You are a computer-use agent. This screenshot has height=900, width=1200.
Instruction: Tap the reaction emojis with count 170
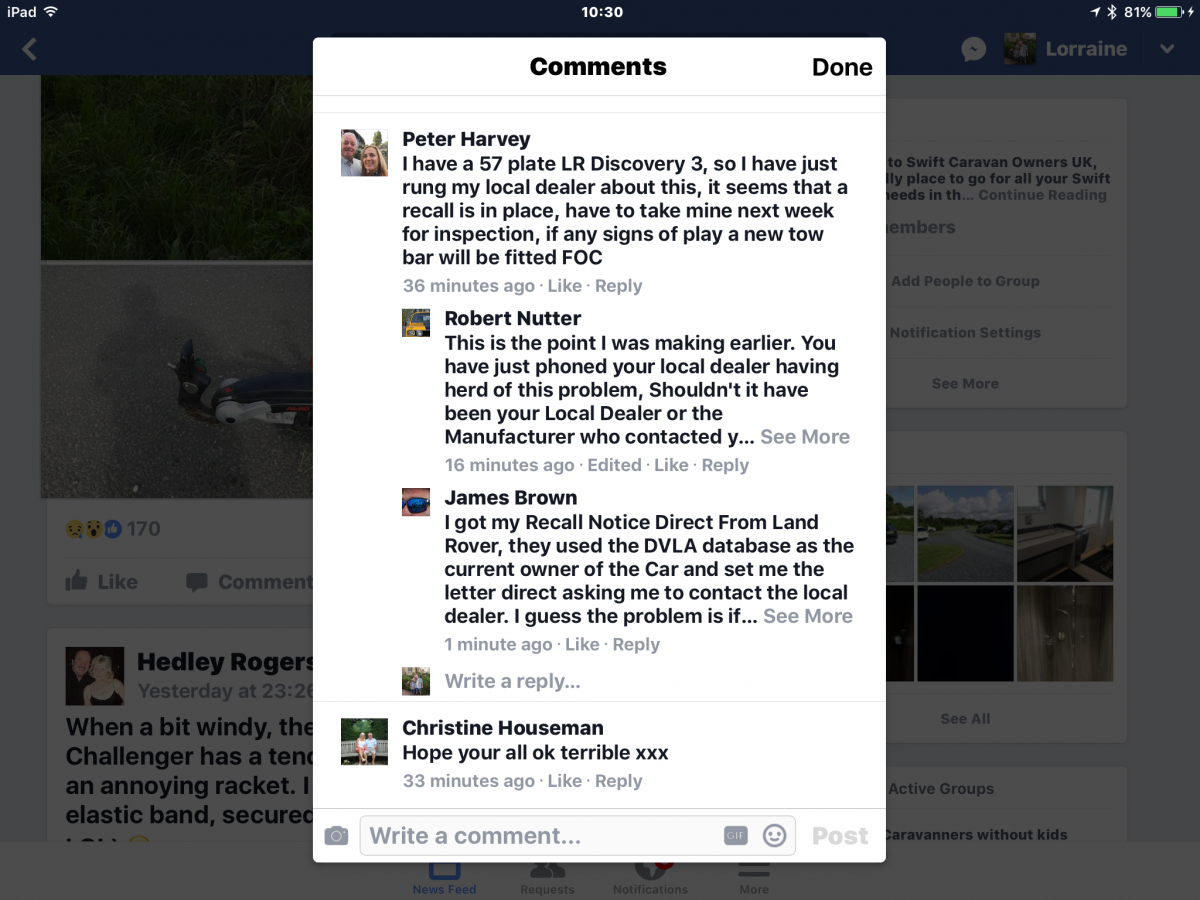click(112, 529)
